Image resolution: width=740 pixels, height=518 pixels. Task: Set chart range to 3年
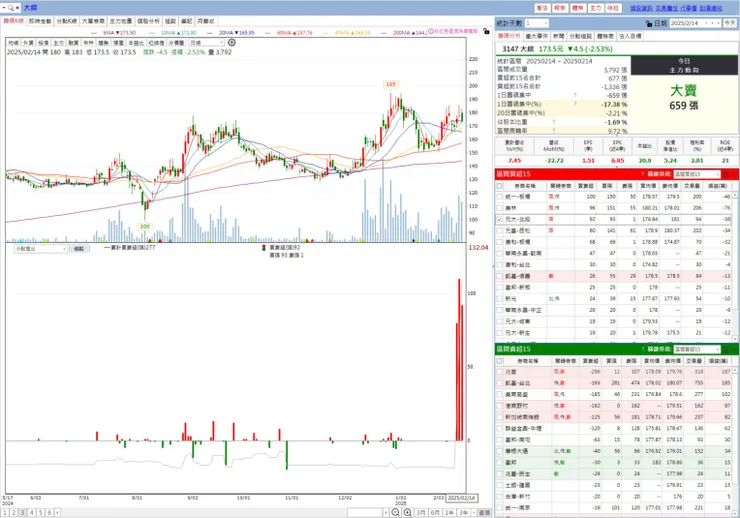pyautogui.click(x=463, y=512)
